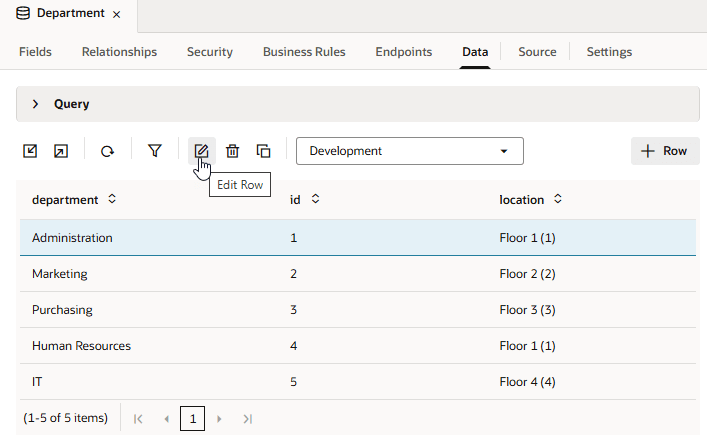The image size is (707, 441).
Task: Click the Duplicate Row copy icon
Action: pos(263,151)
